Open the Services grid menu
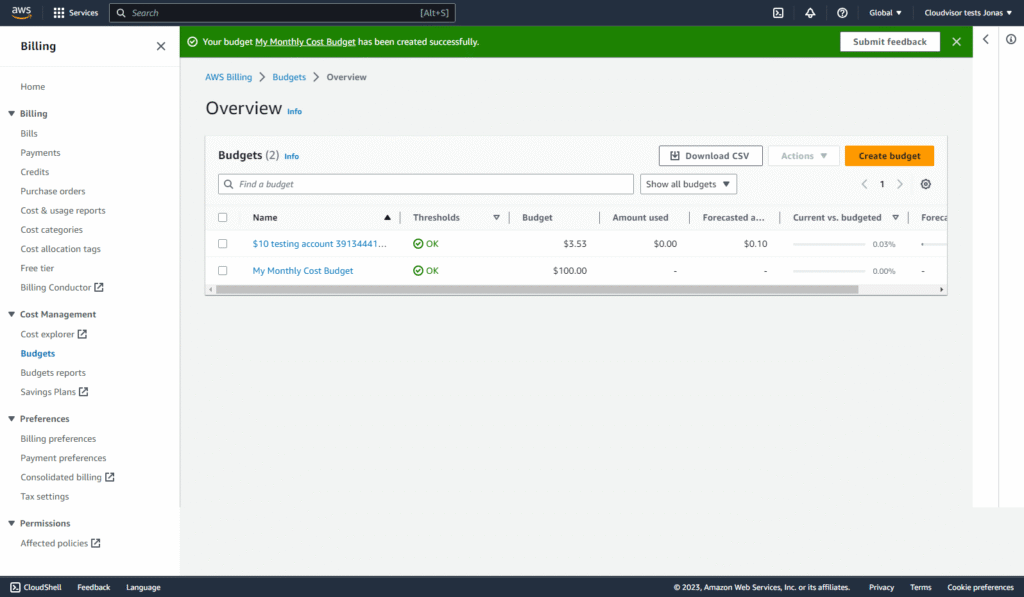This screenshot has height=597, width=1024. 76,12
